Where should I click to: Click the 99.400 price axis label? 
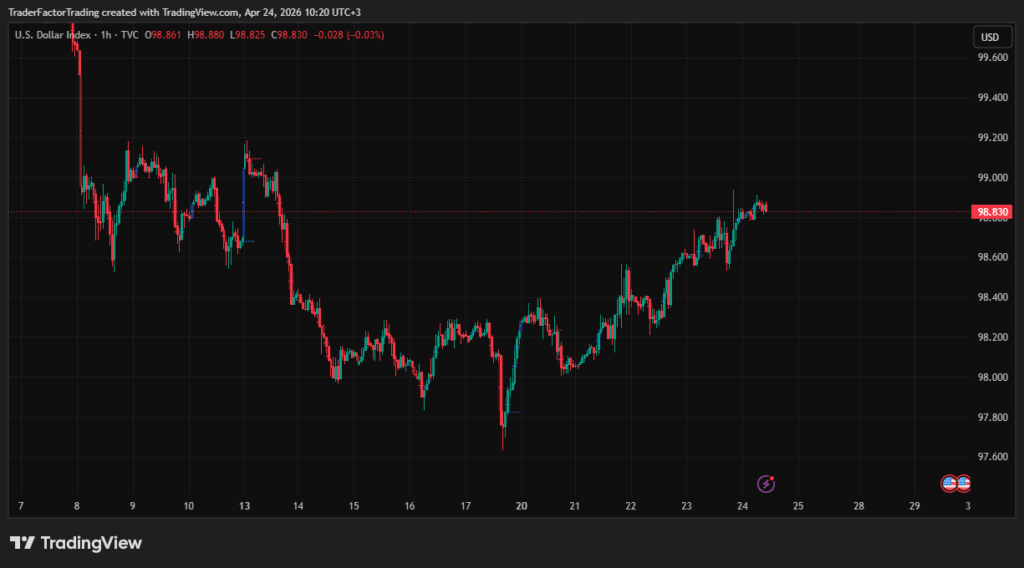[992, 97]
